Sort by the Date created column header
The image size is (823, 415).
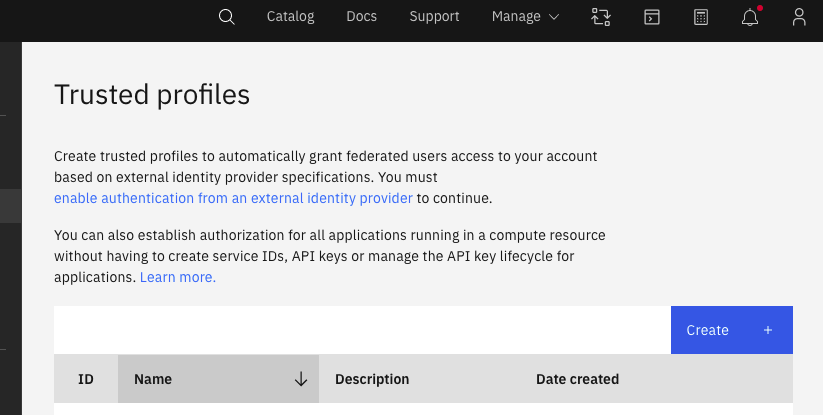(577, 379)
